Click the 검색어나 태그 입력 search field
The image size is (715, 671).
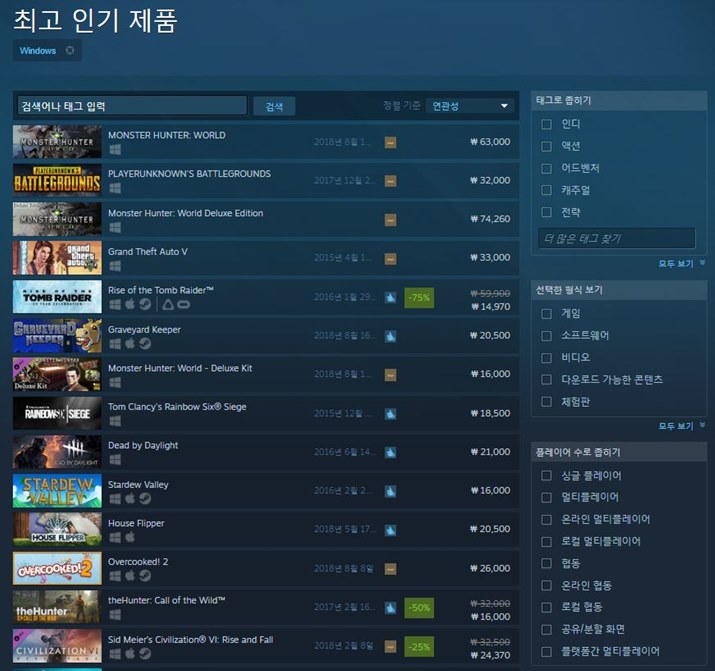tap(132, 106)
